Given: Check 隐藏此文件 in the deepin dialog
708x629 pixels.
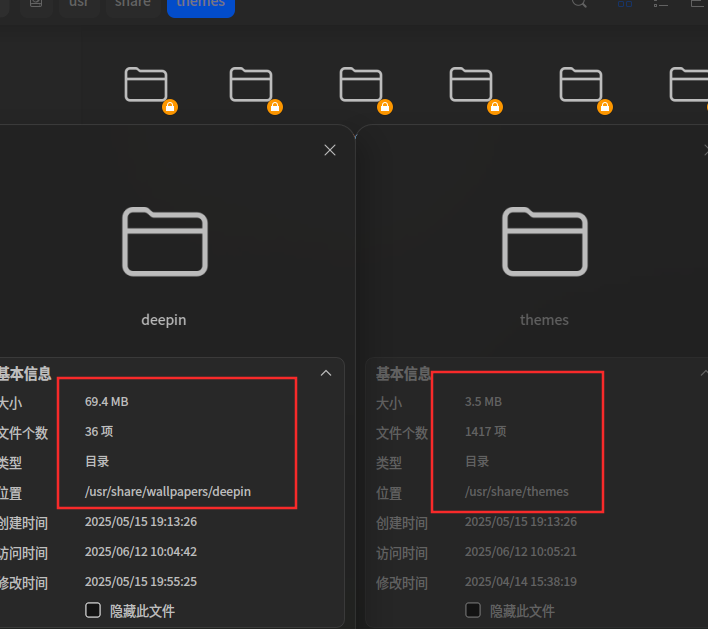Looking at the screenshot, I should (93, 610).
